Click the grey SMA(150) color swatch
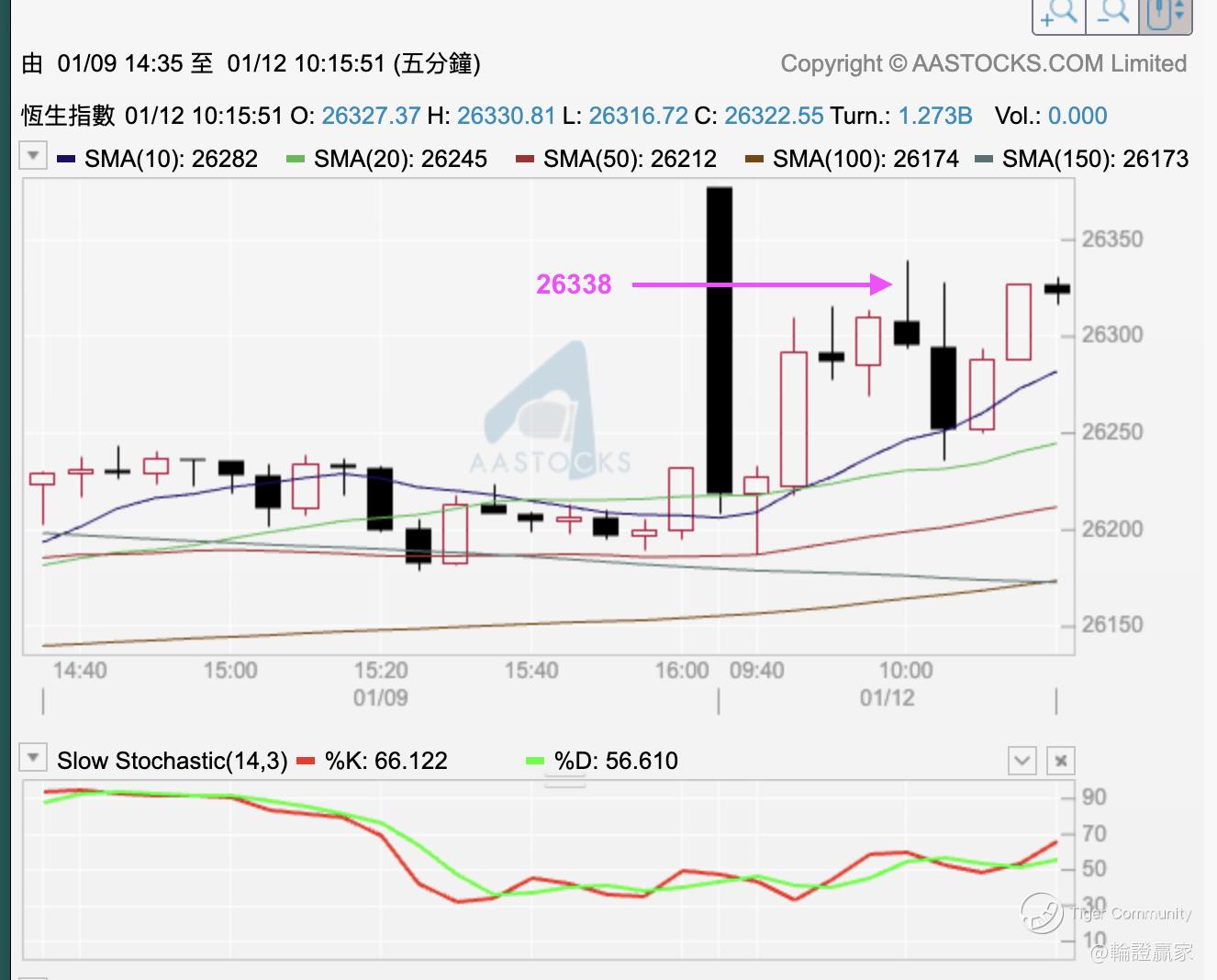Viewport: 1217px width, 980px height. coord(984,160)
